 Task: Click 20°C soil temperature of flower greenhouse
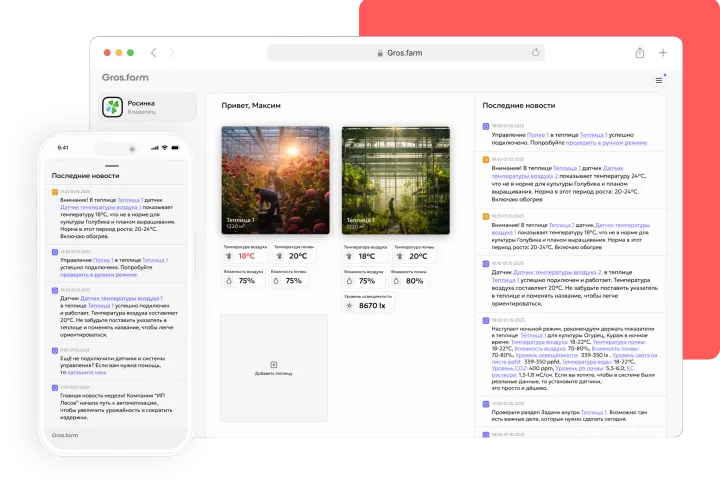click(x=293, y=253)
